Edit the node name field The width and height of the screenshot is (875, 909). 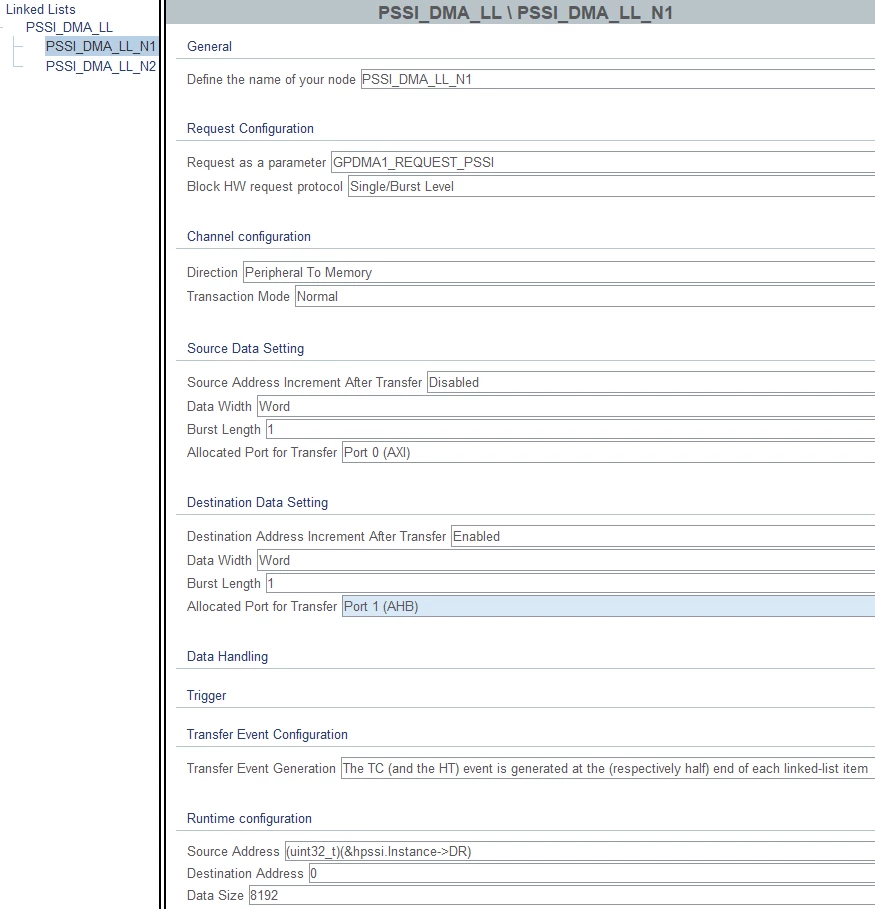pos(618,79)
